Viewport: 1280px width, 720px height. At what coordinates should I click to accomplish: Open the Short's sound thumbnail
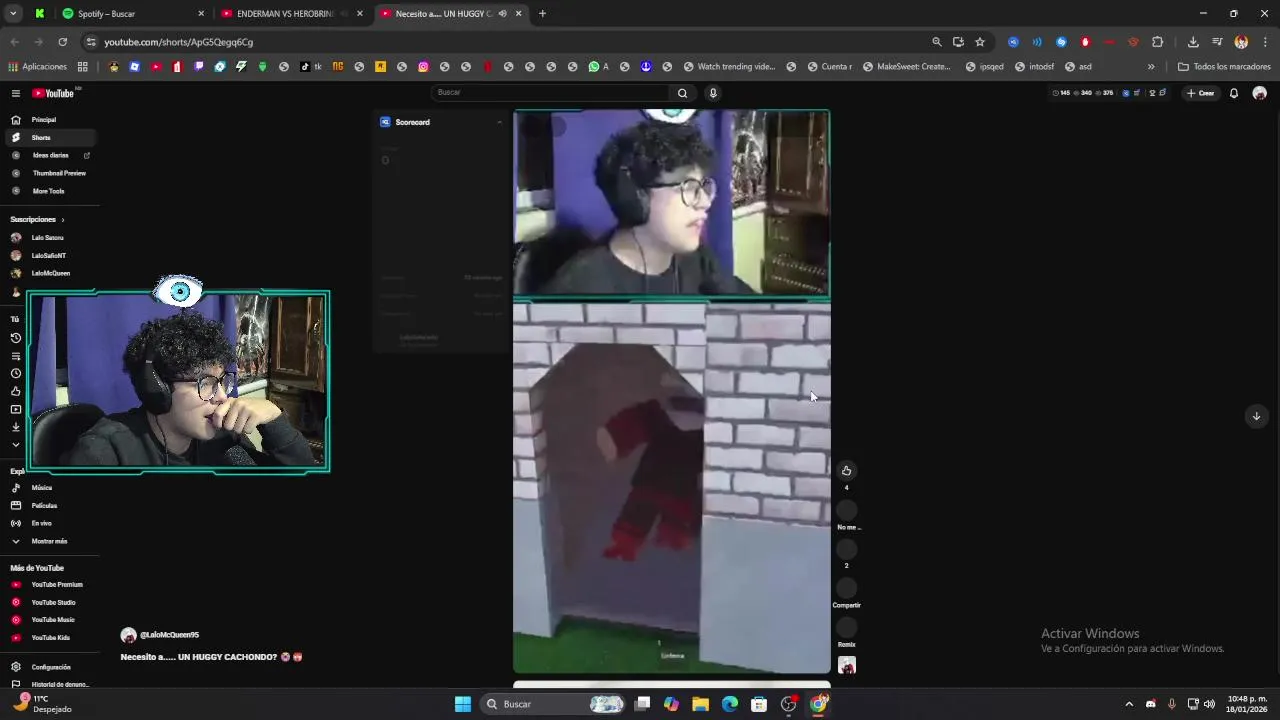coord(846,665)
